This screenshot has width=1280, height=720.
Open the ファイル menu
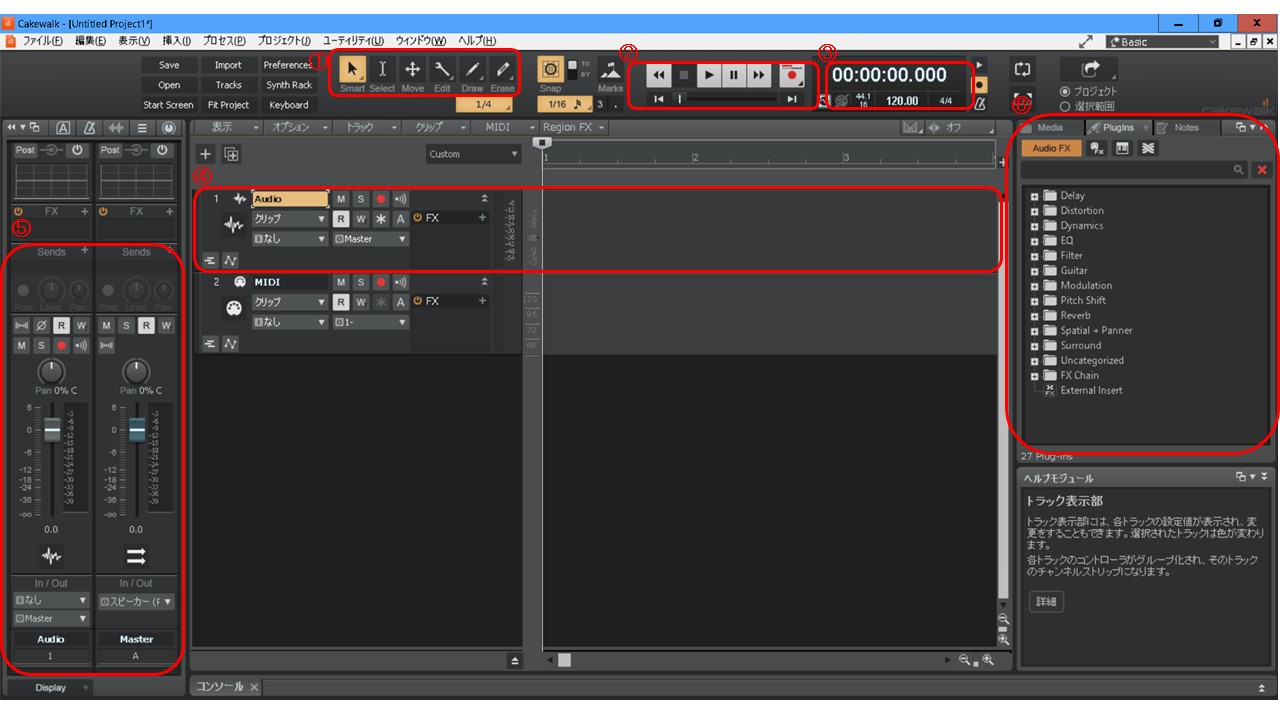coord(42,41)
